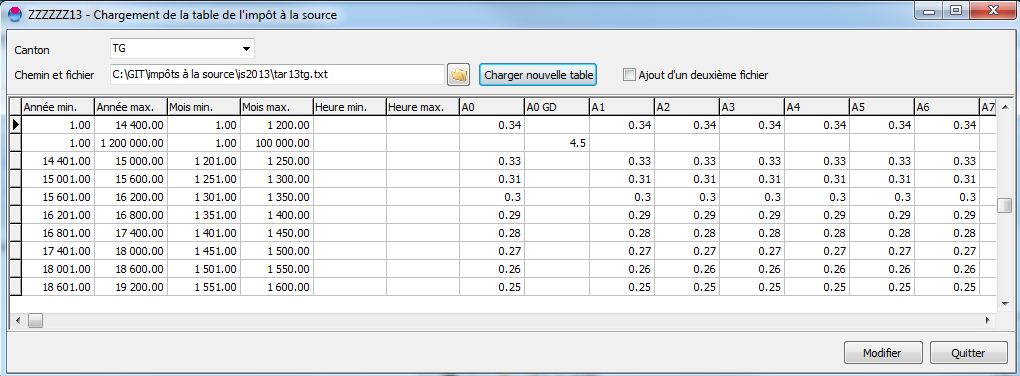Image resolution: width=1020 pixels, height=376 pixels.
Task: Click cell 1 400.00 in Mois max.
Action: 276,215
